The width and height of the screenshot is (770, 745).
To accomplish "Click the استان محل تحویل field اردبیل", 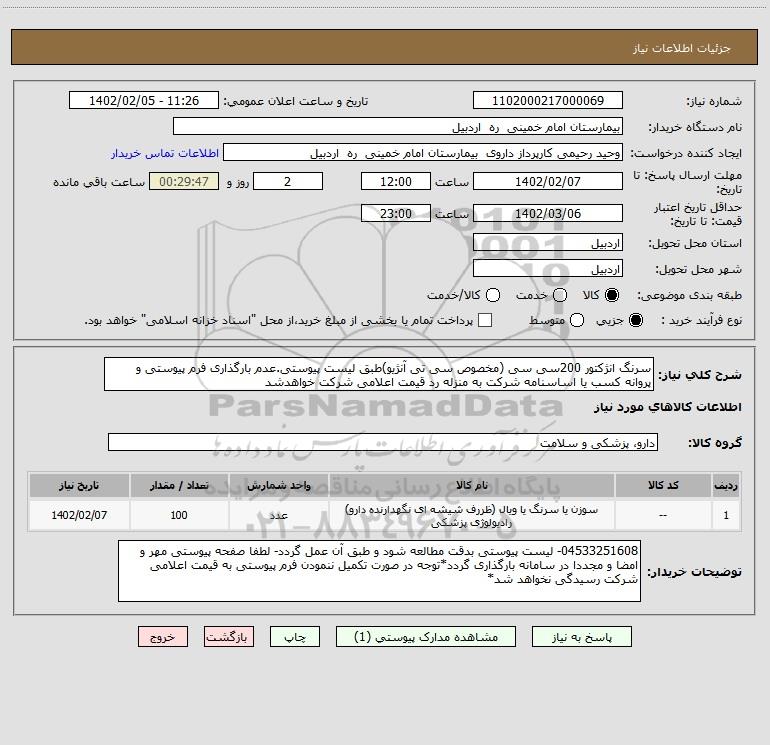I will 548,243.
